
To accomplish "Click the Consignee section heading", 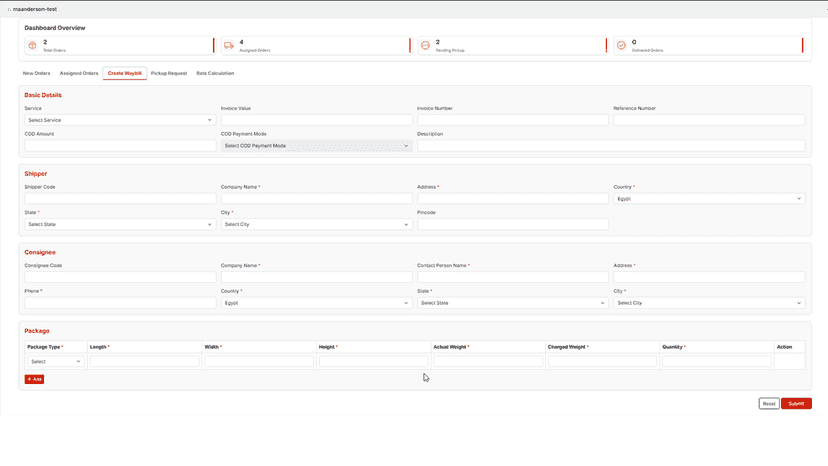I will click(40, 253).
